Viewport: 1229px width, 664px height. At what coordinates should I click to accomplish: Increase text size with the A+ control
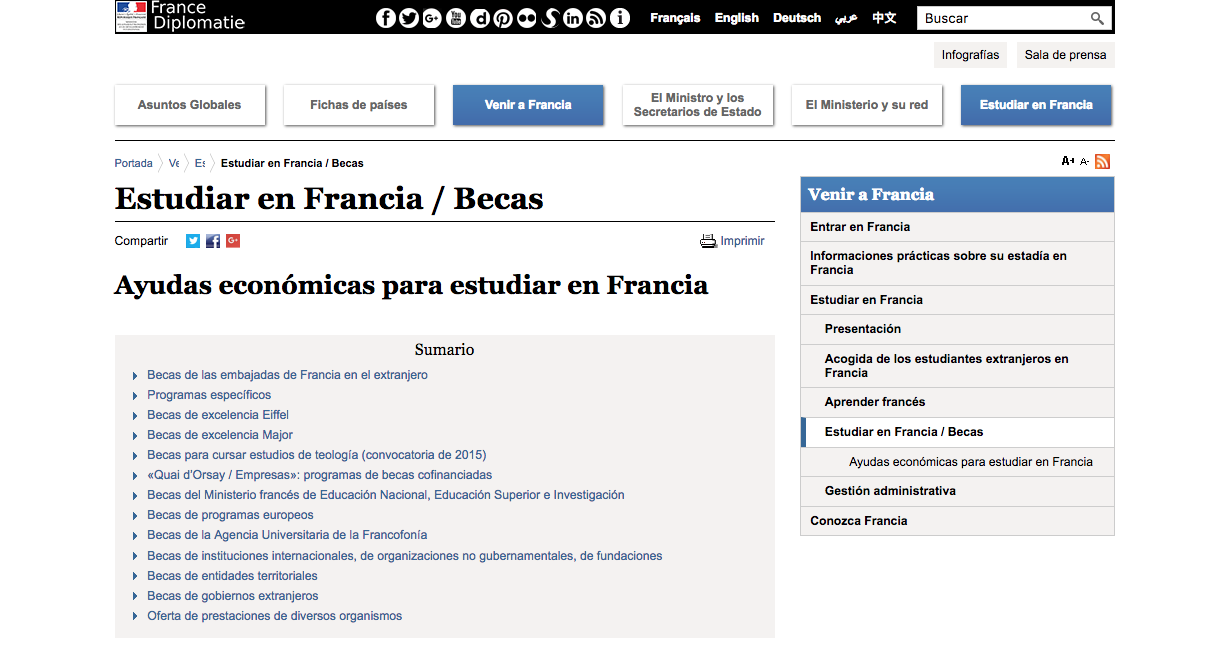(x=1066, y=160)
